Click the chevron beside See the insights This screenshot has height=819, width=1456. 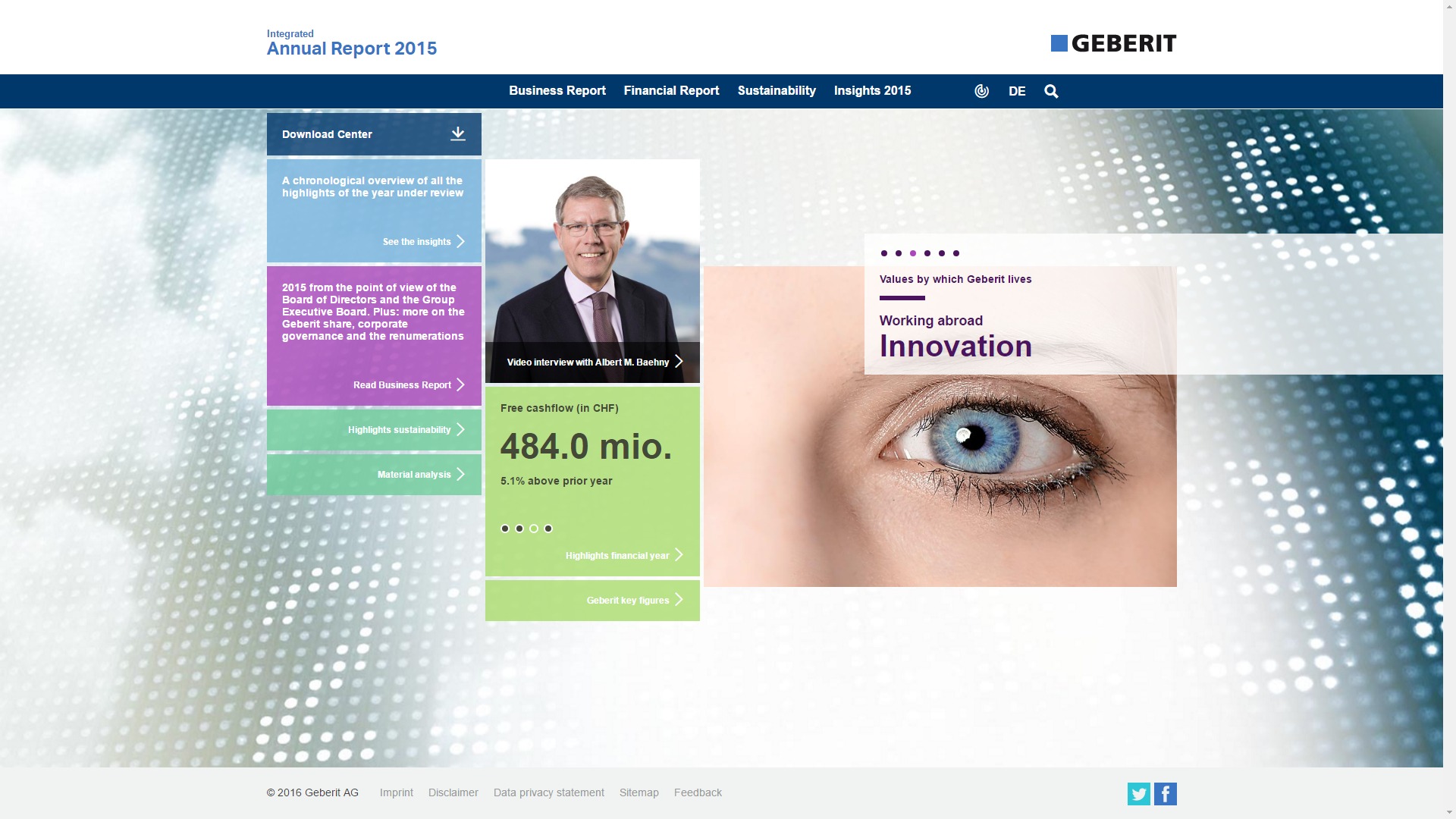[460, 241]
